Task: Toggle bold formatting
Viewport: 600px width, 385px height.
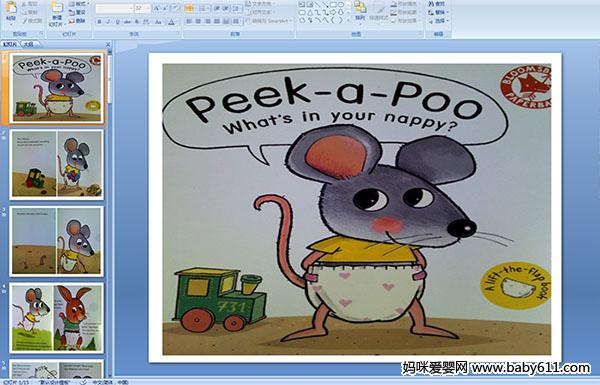Action: (x=99, y=22)
